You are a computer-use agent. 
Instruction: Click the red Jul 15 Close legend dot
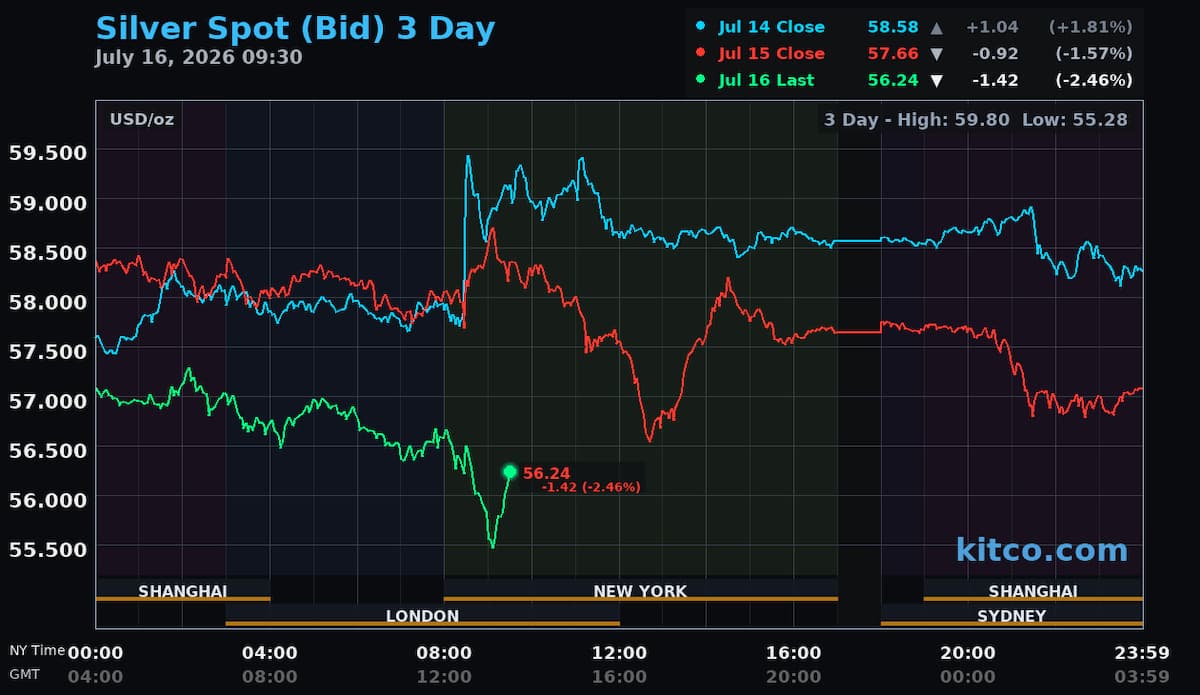(x=700, y=53)
